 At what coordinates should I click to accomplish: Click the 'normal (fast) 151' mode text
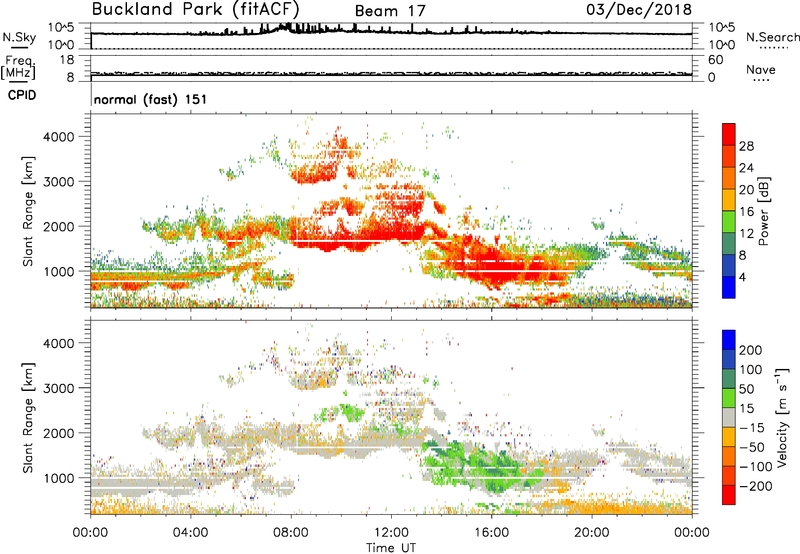(x=151, y=99)
